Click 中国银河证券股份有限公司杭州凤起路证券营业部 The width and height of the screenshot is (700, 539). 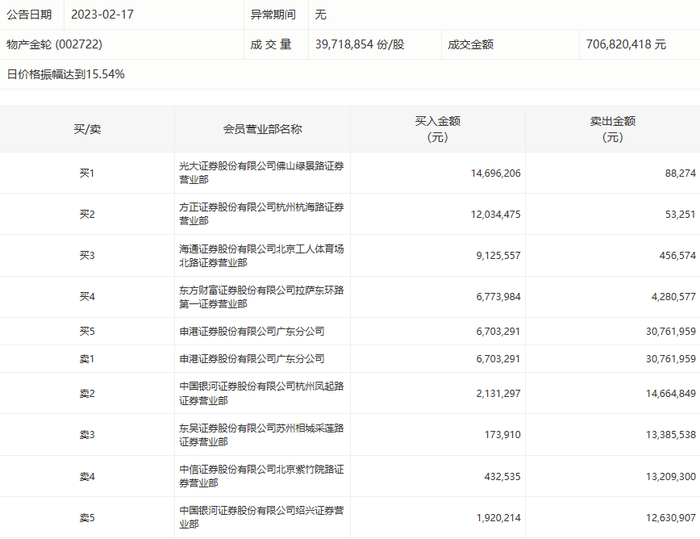pyautogui.click(x=262, y=393)
